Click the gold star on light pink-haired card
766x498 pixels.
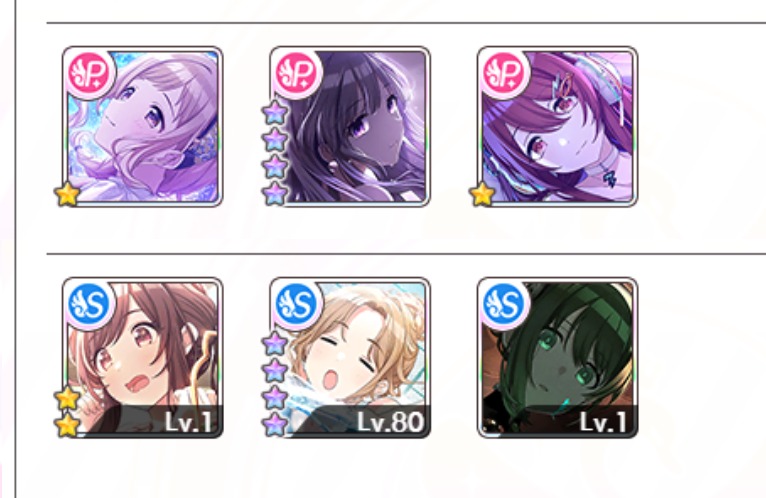(x=67, y=194)
